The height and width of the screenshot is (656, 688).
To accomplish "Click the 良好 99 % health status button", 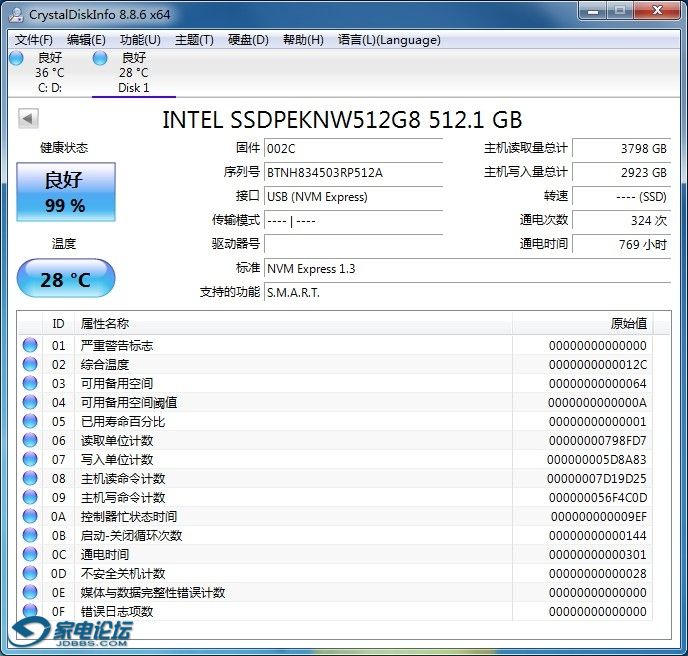I will click(66, 192).
